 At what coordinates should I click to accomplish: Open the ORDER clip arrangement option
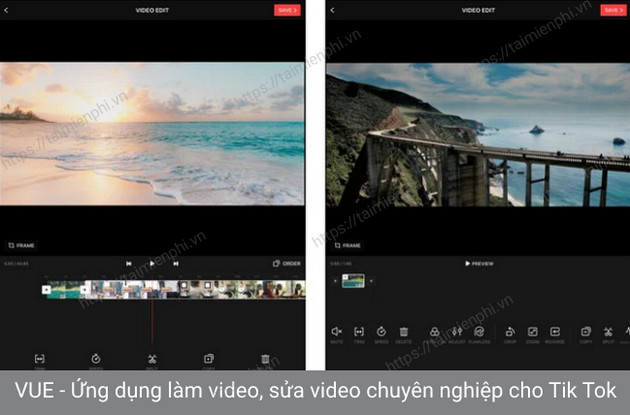(286, 264)
